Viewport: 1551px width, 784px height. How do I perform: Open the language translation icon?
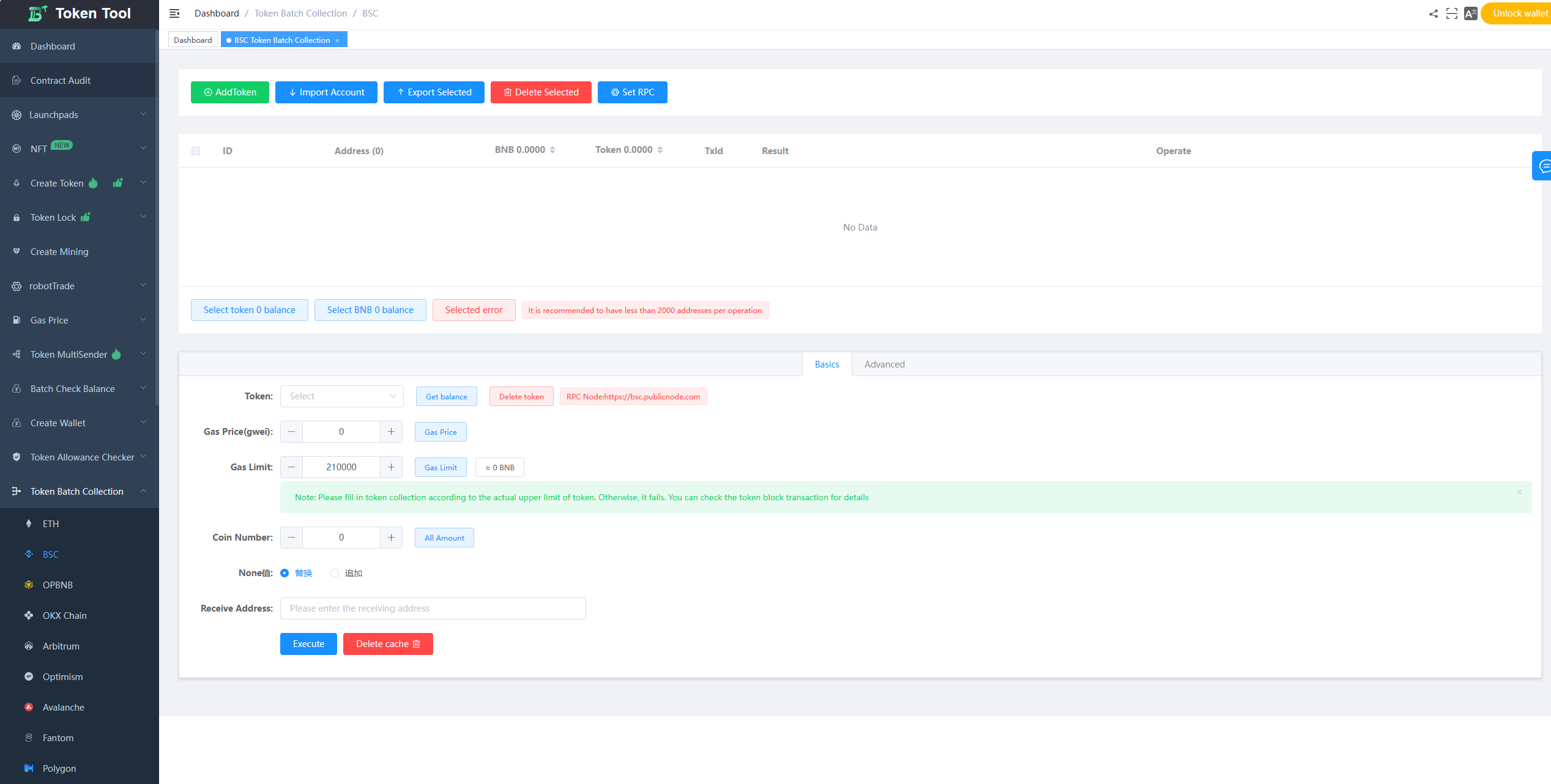tap(1471, 13)
